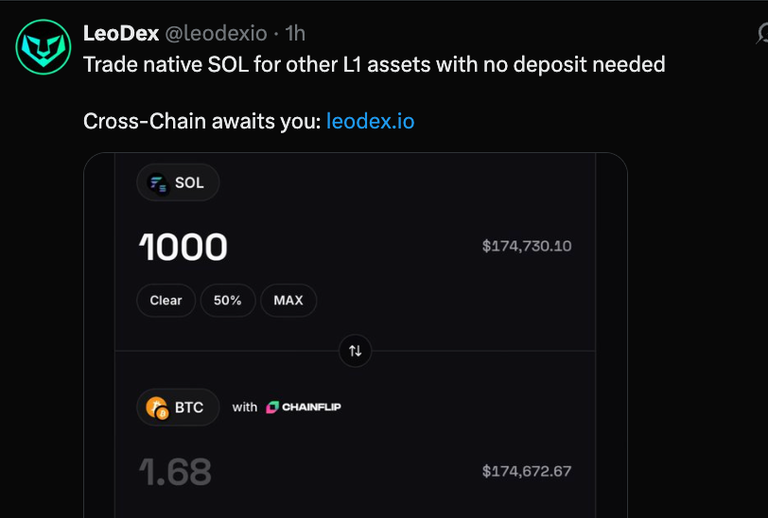Viewport: 768px width, 518px height.
Task: Click the Chainflip provider logo
Action: [x=304, y=407]
